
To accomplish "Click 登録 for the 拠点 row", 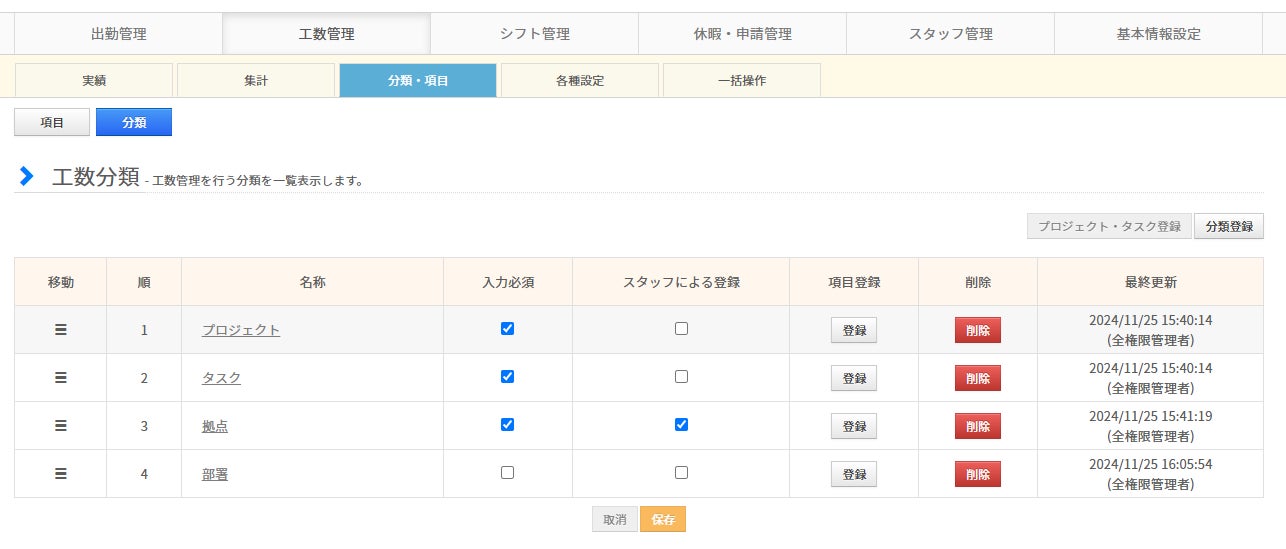I will tap(854, 426).
